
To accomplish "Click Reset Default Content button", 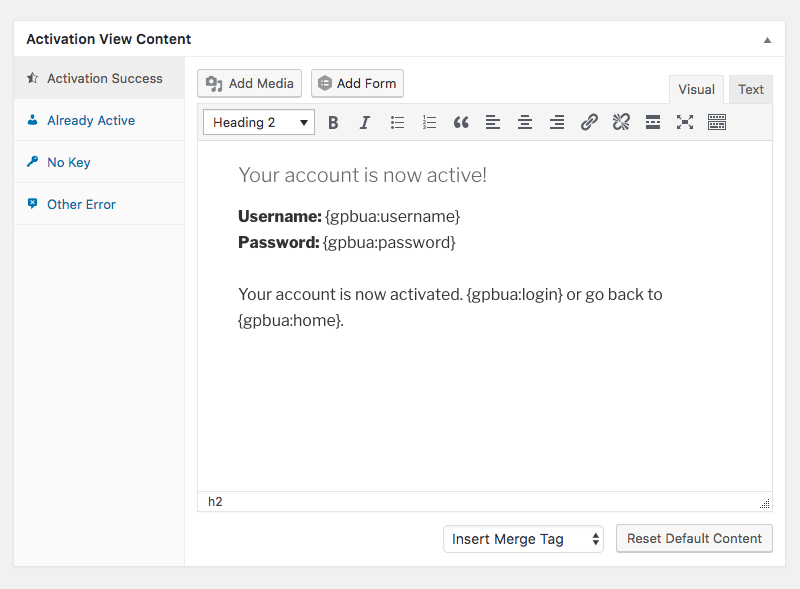I will 694,538.
